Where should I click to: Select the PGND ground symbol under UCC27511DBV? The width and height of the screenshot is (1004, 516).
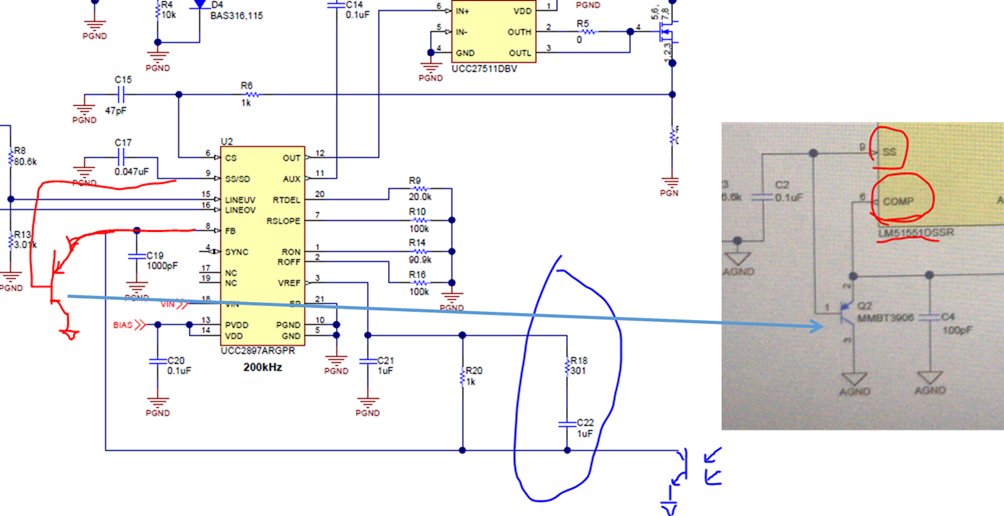[430, 69]
